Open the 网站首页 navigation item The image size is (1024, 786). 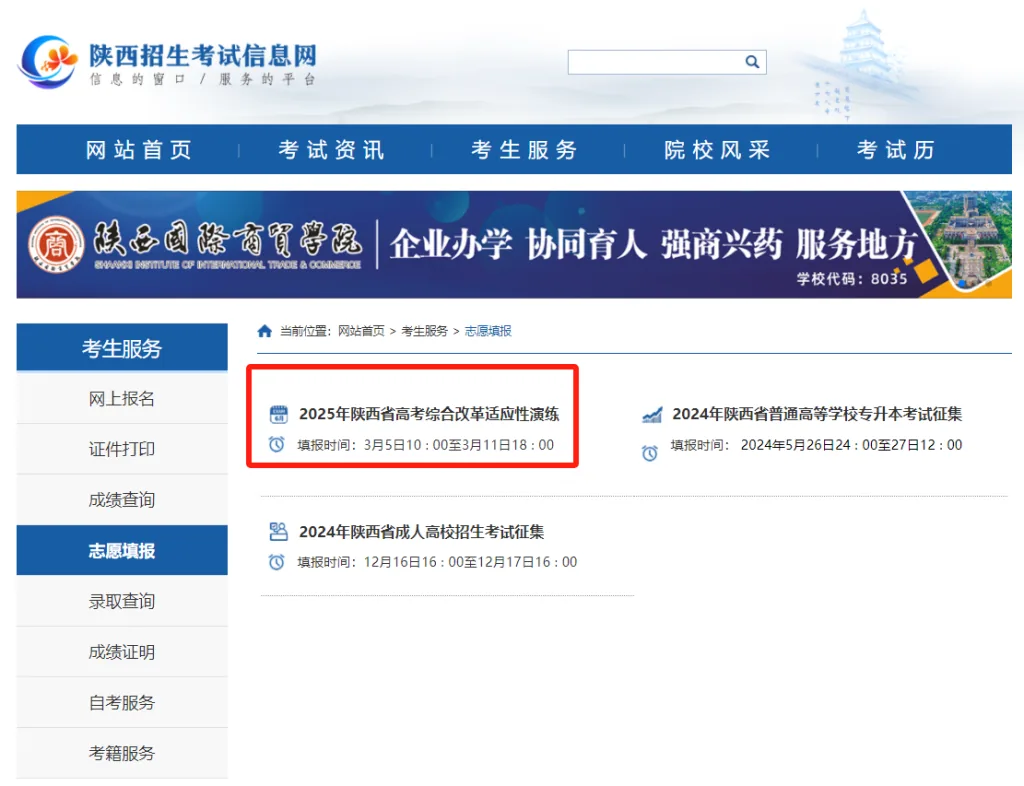138,150
